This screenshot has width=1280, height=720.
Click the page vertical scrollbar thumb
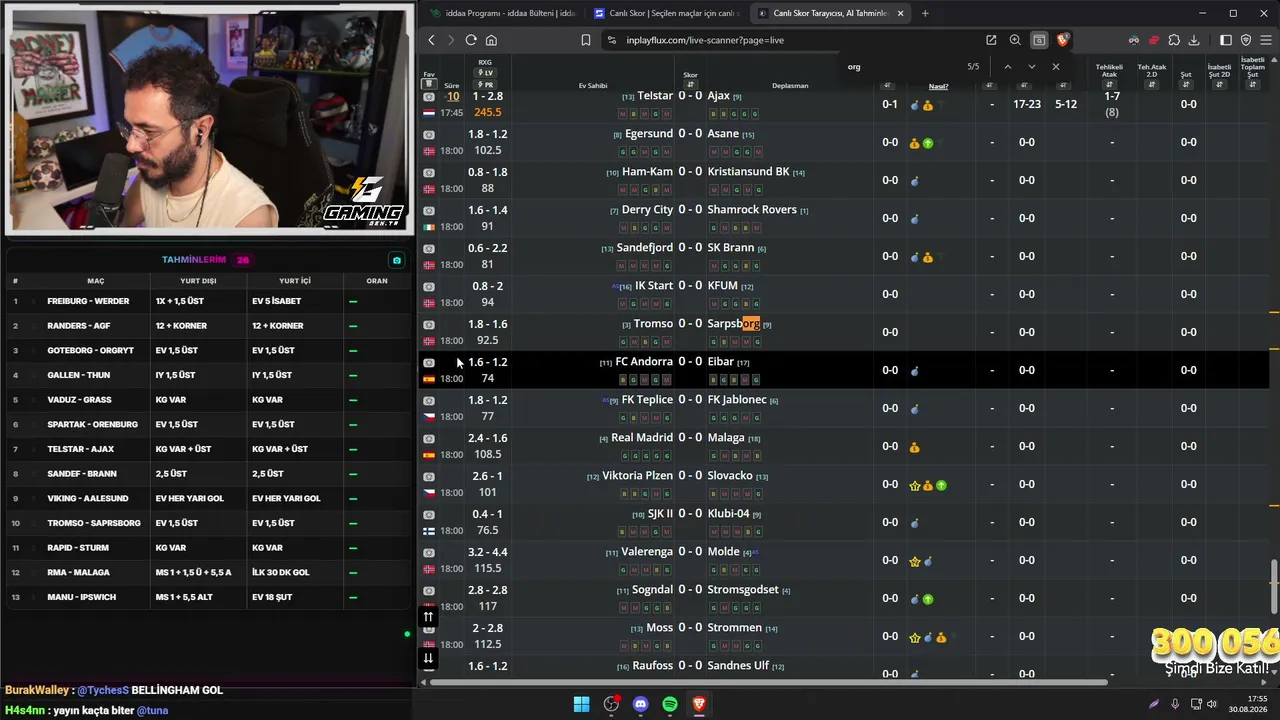(1274, 587)
